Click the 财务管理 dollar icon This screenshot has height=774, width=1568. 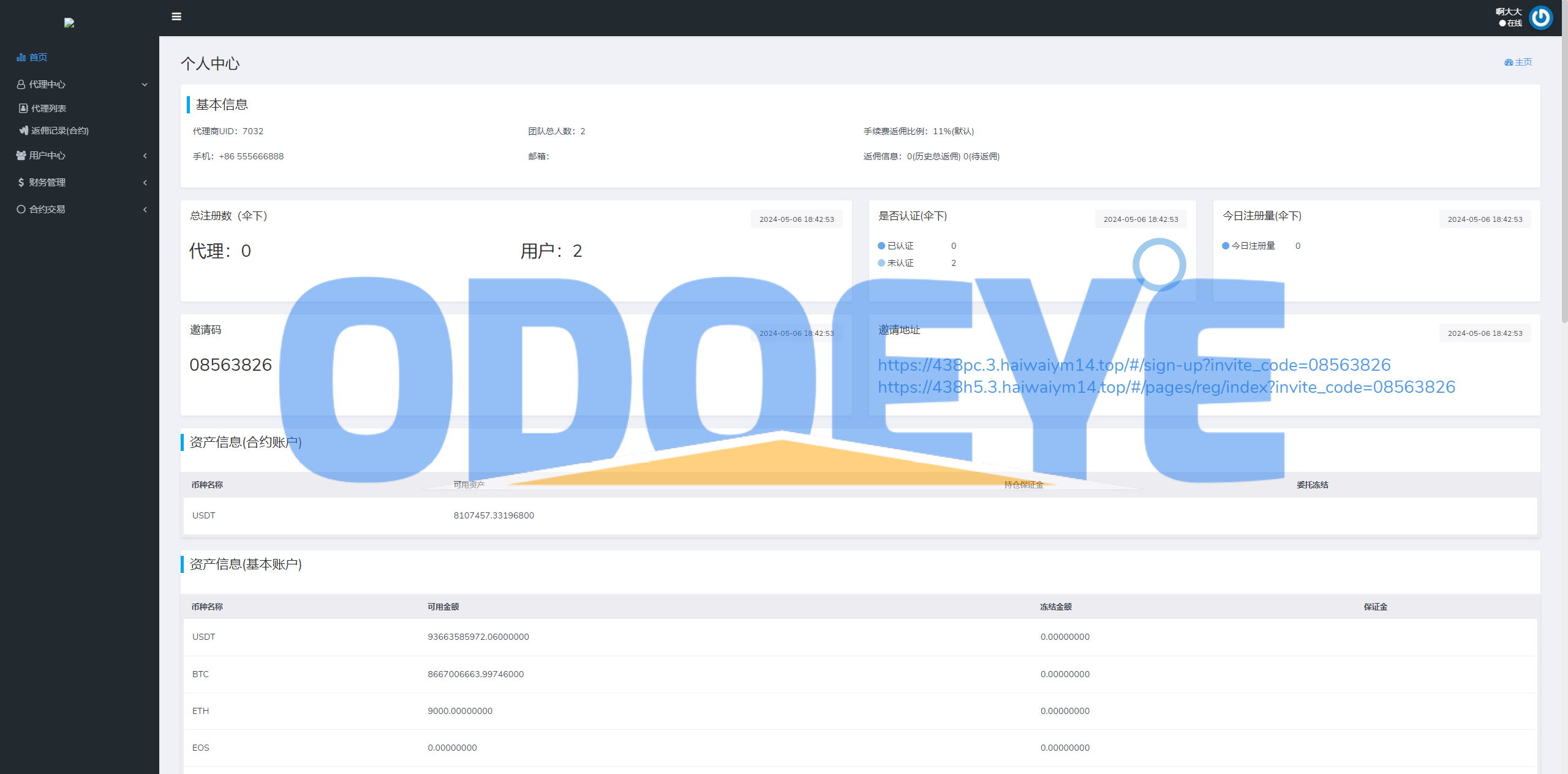[21, 183]
